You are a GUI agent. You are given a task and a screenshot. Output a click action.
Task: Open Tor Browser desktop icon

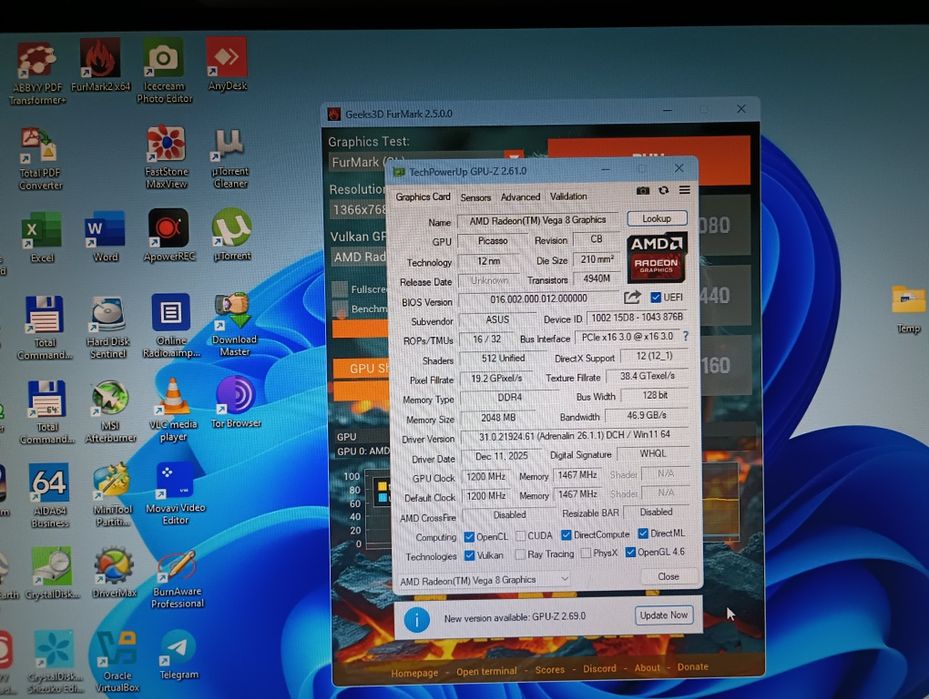click(236, 402)
